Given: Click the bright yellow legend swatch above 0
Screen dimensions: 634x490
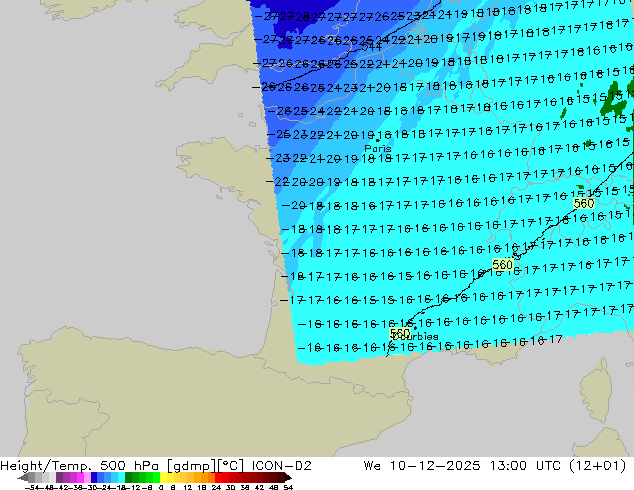Looking at the screenshot, I should click(x=163, y=477).
